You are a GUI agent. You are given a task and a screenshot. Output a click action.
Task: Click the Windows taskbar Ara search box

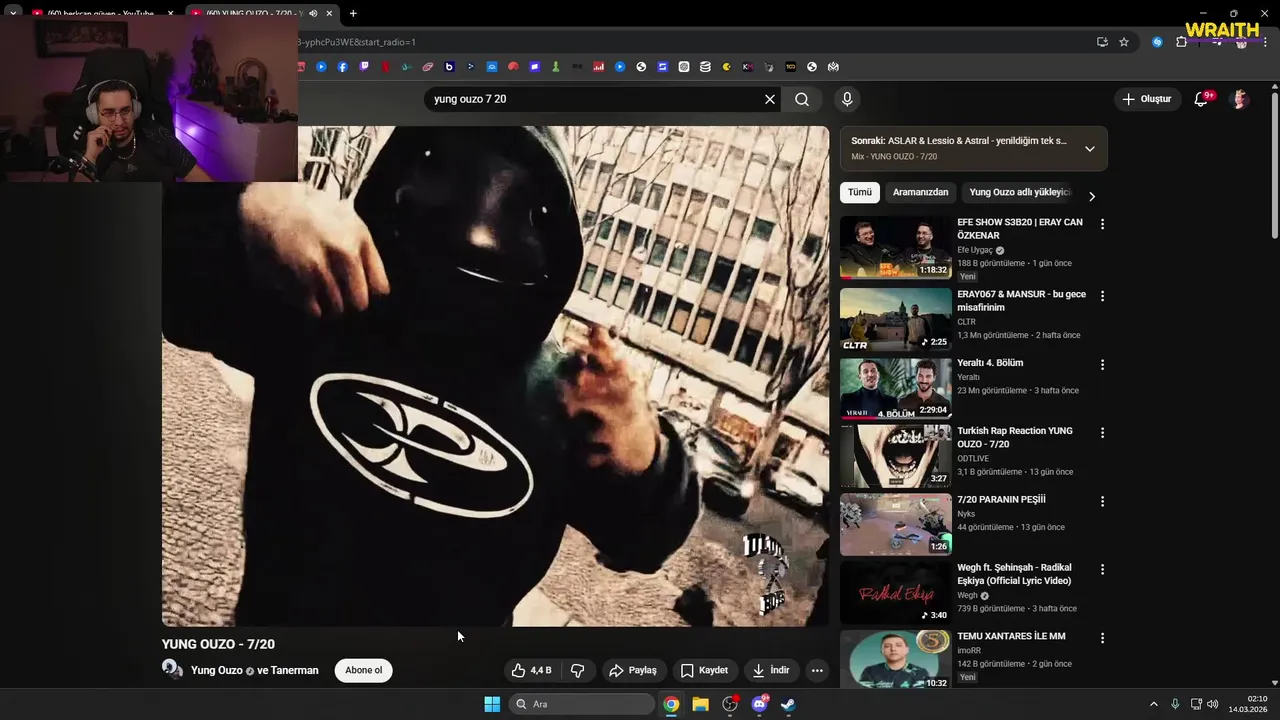tap(582, 704)
